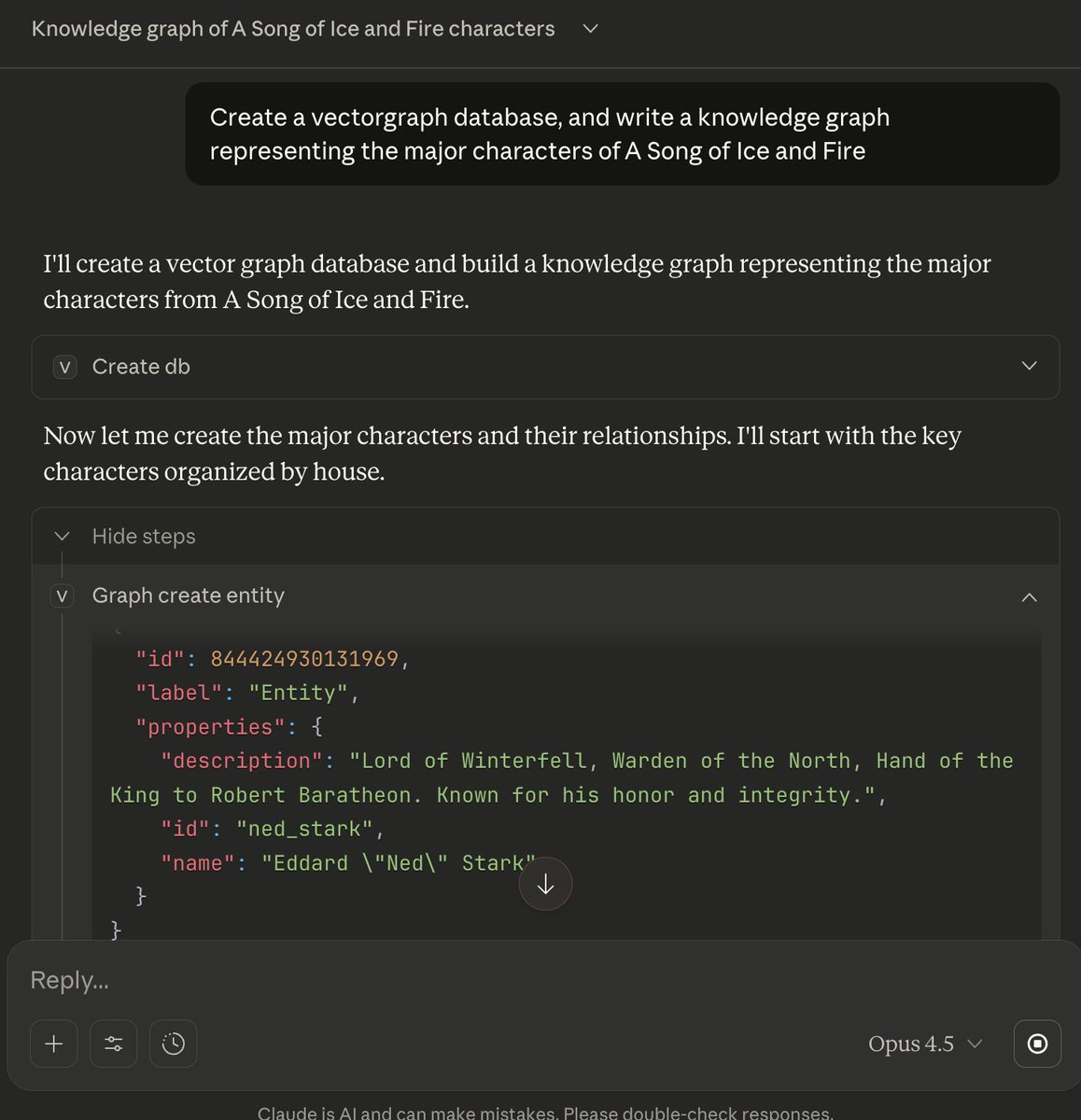Click the "Eddard \"Ned\" Stark" name value
The image size is (1081, 1120).
pyautogui.click(x=399, y=863)
